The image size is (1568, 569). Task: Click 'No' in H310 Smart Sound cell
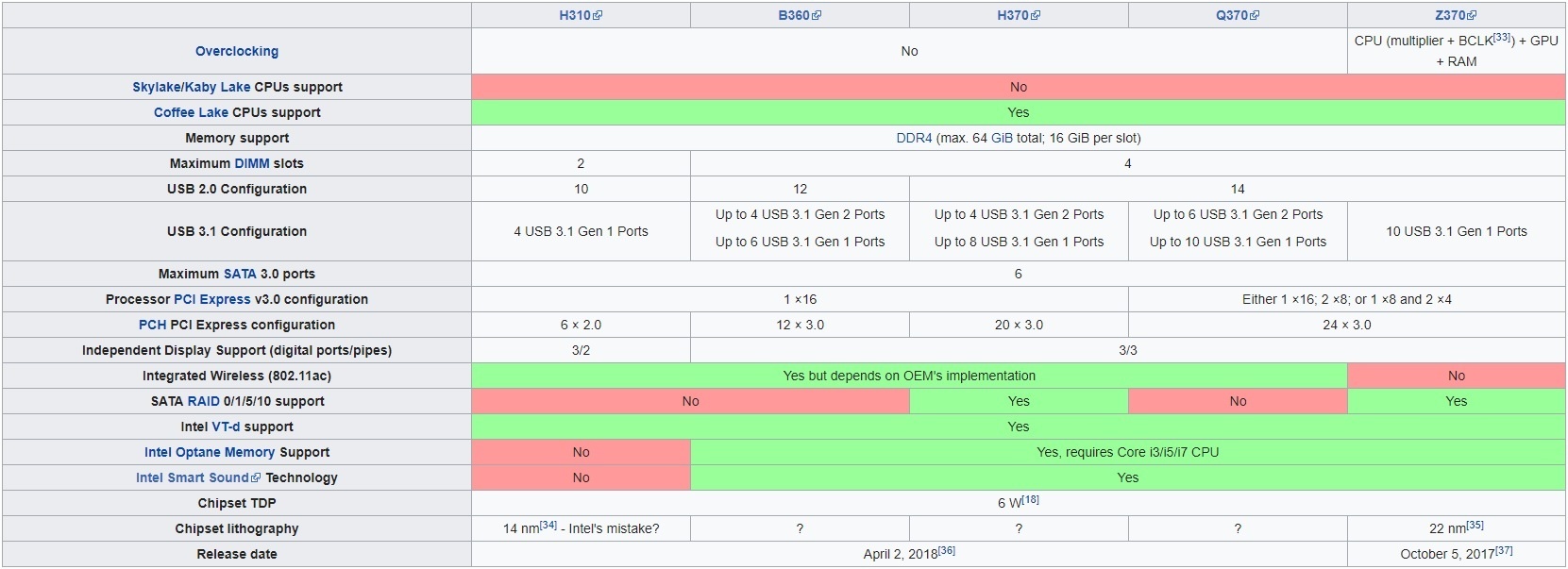(x=581, y=477)
